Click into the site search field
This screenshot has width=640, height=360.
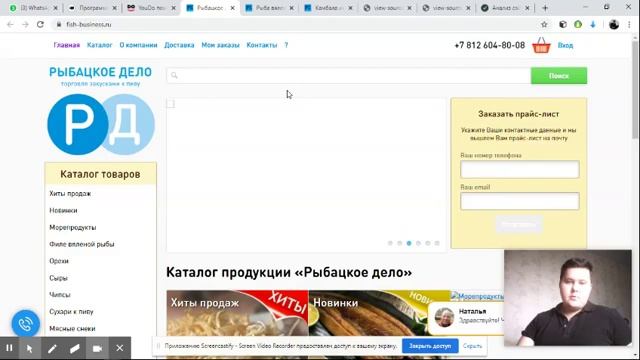pos(349,76)
